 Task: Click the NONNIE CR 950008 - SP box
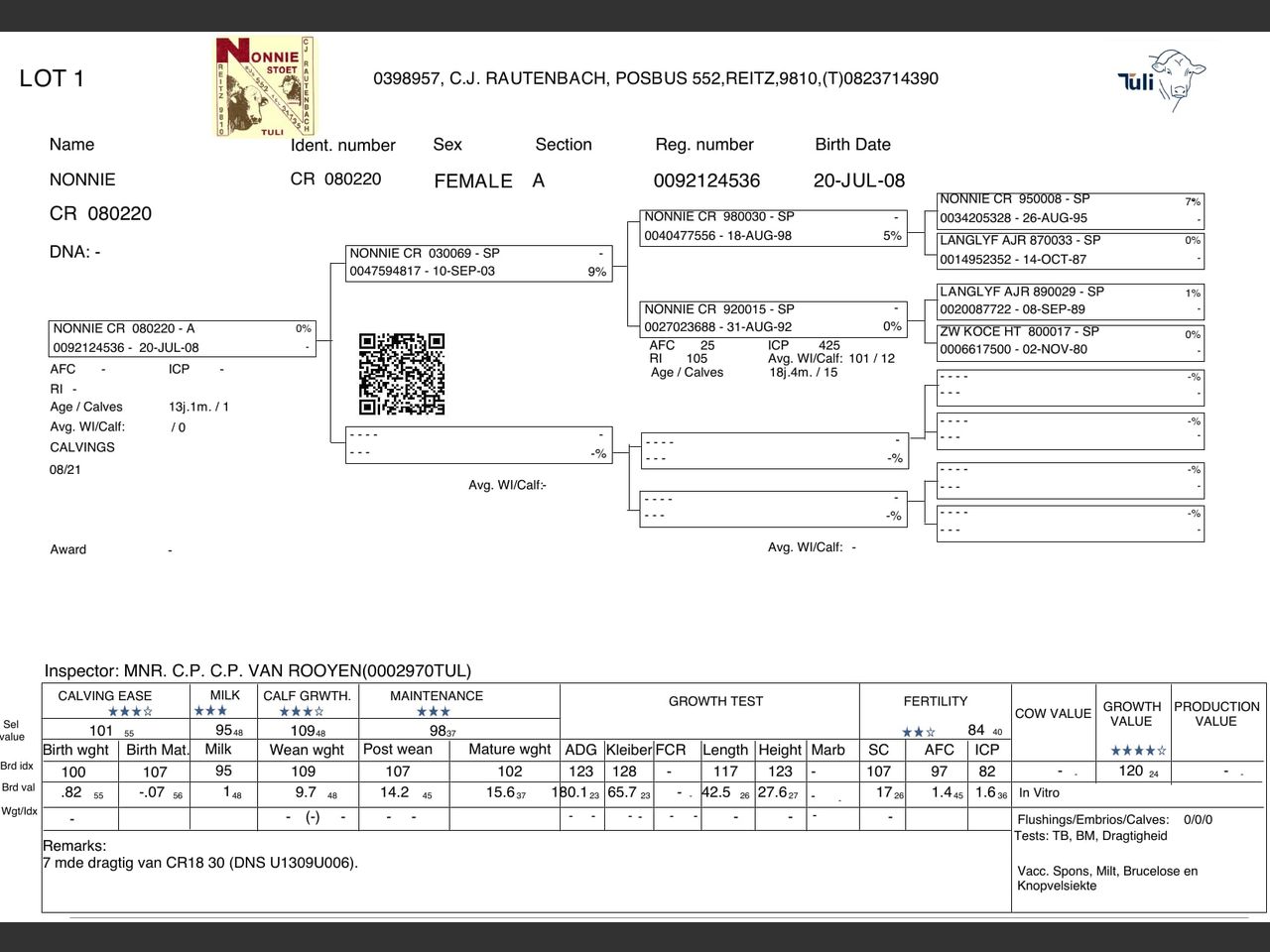(x=1071, y=209)
